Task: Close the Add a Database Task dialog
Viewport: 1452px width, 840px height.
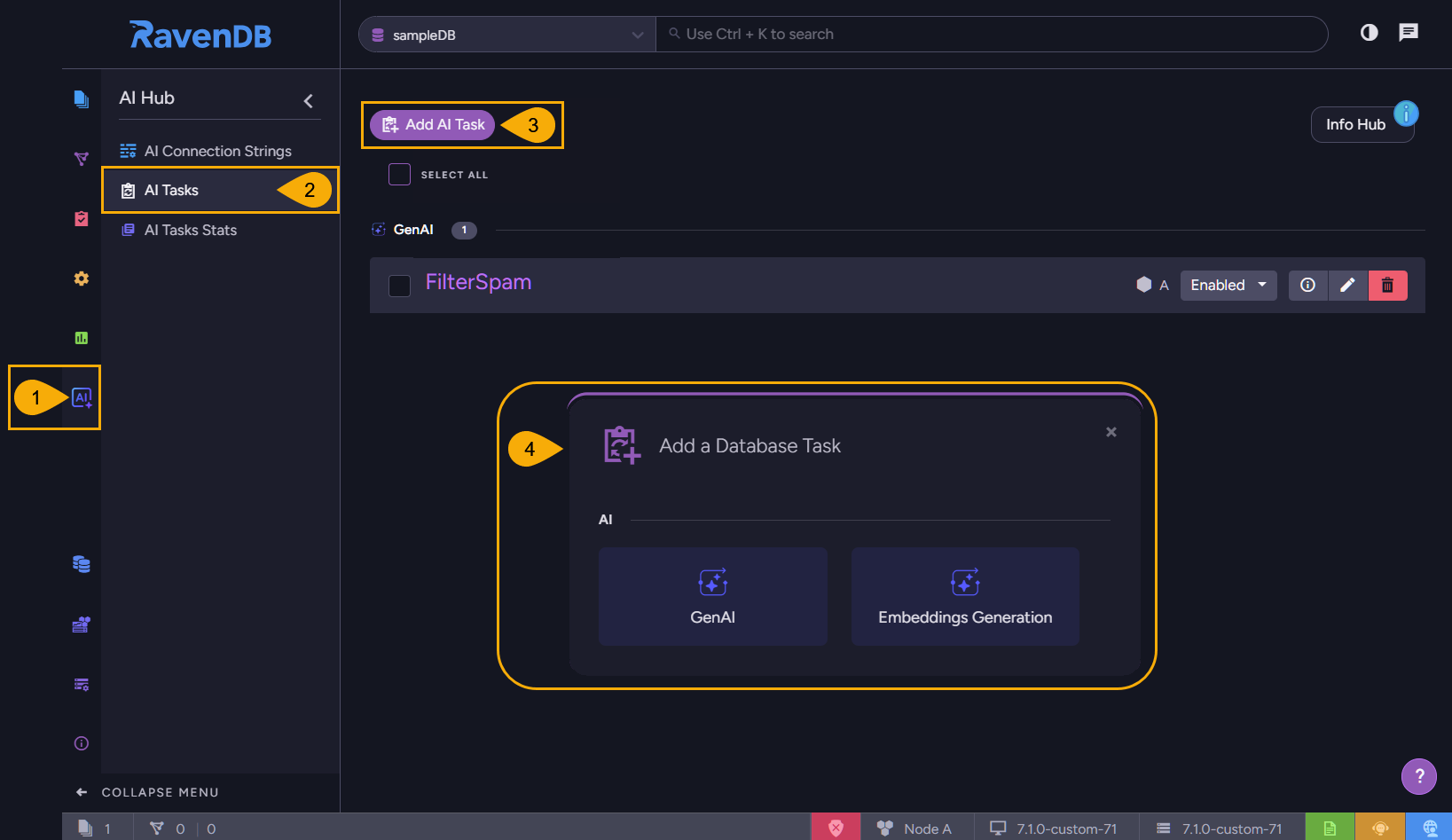Action: [x=1111, y=432]
